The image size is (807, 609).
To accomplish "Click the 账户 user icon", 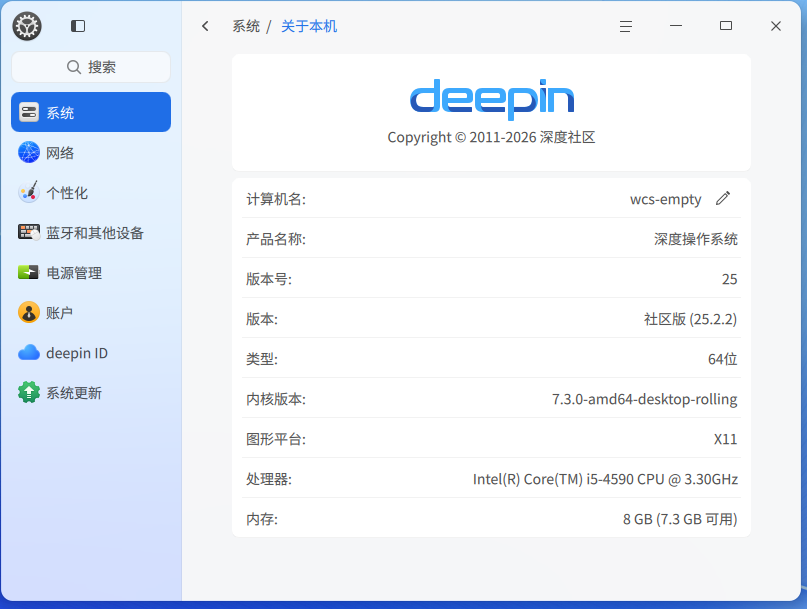I will pyautogui.click(x=29, y=312).
